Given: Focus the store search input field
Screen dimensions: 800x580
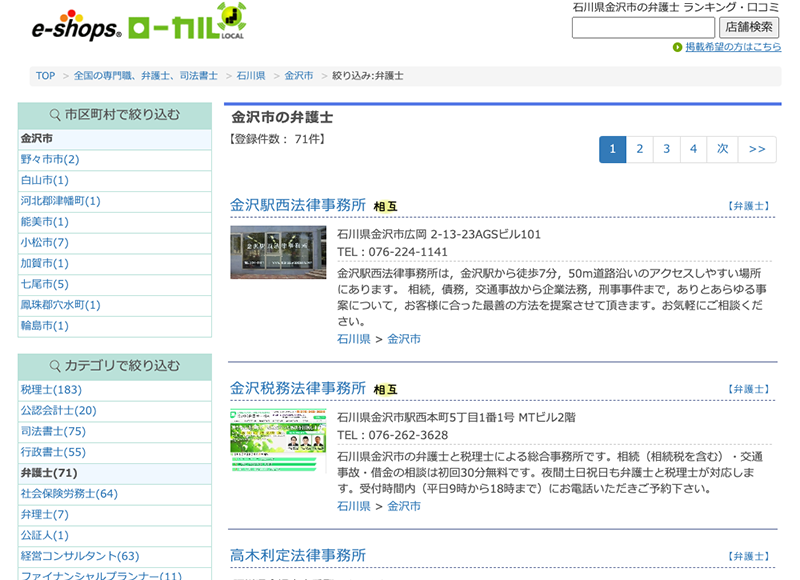Looking at the screenshot, I should pos(643,28).
